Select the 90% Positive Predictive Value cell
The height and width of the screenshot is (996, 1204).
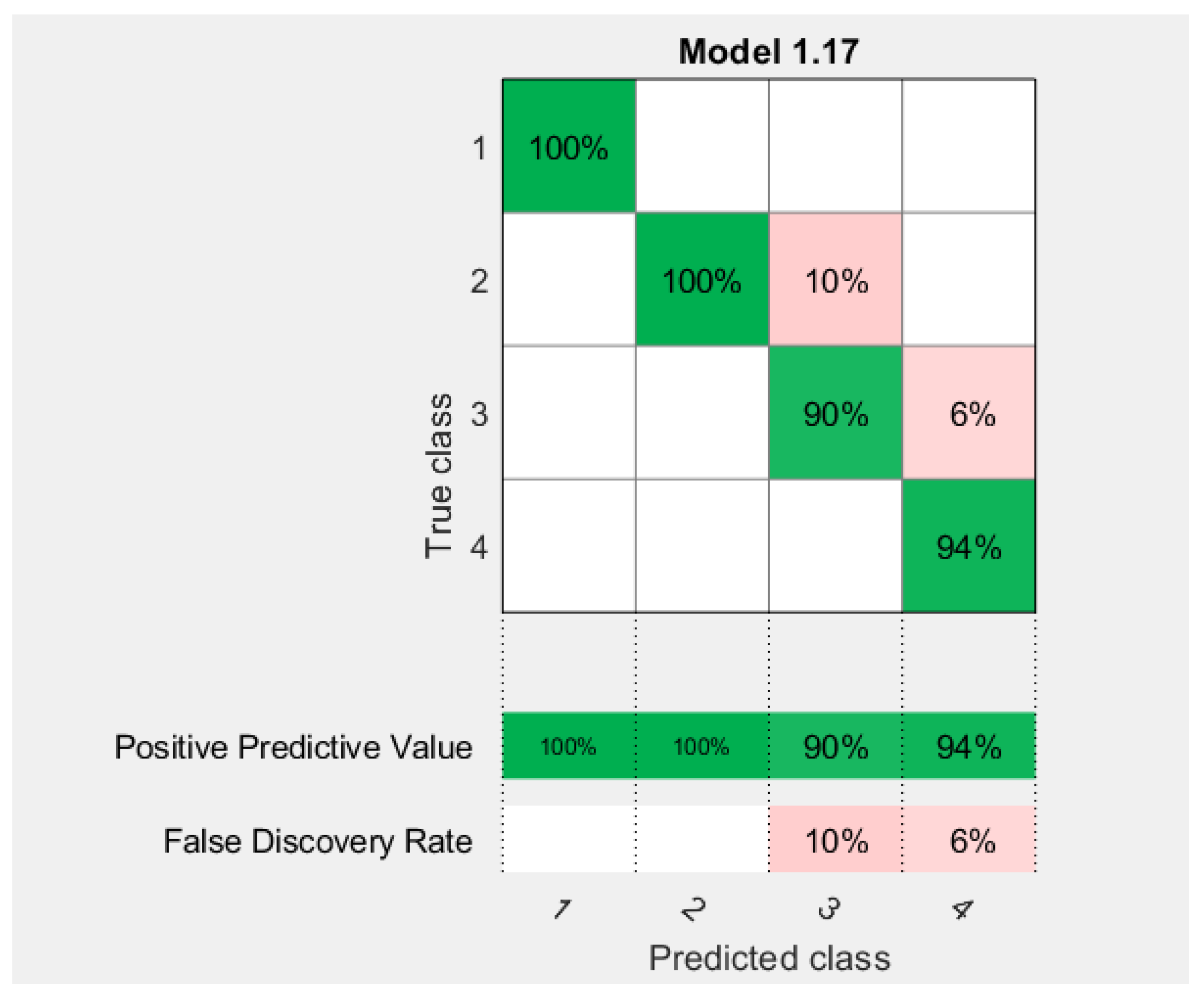tap(835, 747)
